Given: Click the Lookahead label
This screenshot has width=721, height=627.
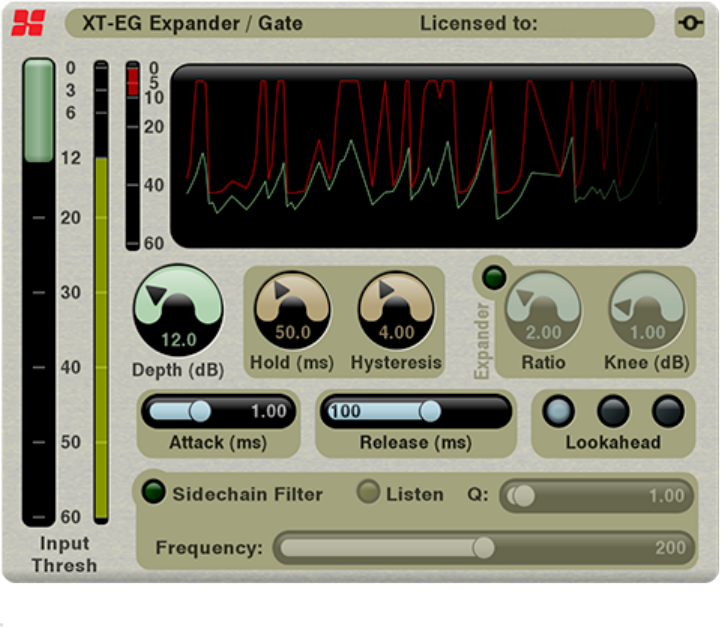Looking at the screenshot, I should 613,442.
